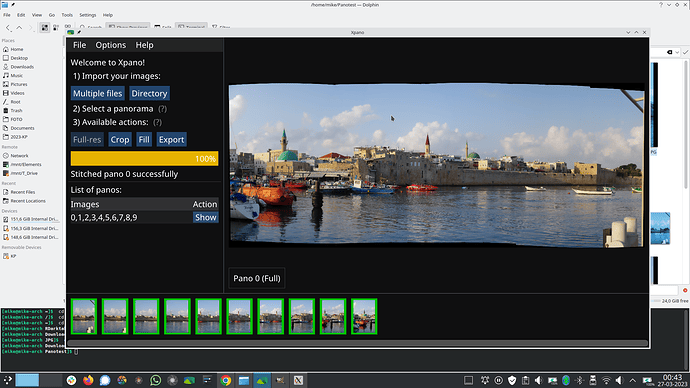Go back in Dolphin toolbar
Screen dimensions: 690x388
point(8,27)
